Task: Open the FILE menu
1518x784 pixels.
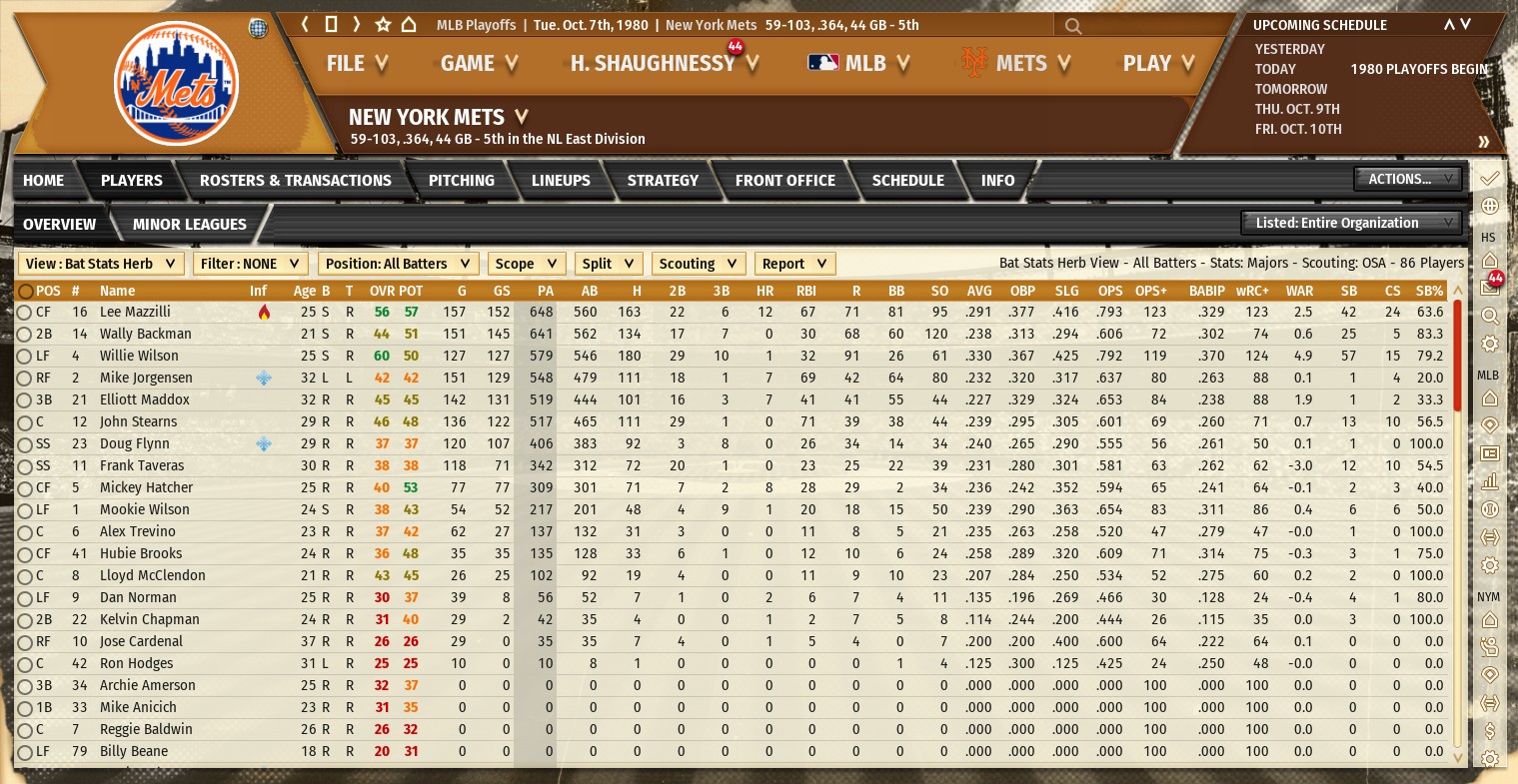Action: (x=357, y=63)
